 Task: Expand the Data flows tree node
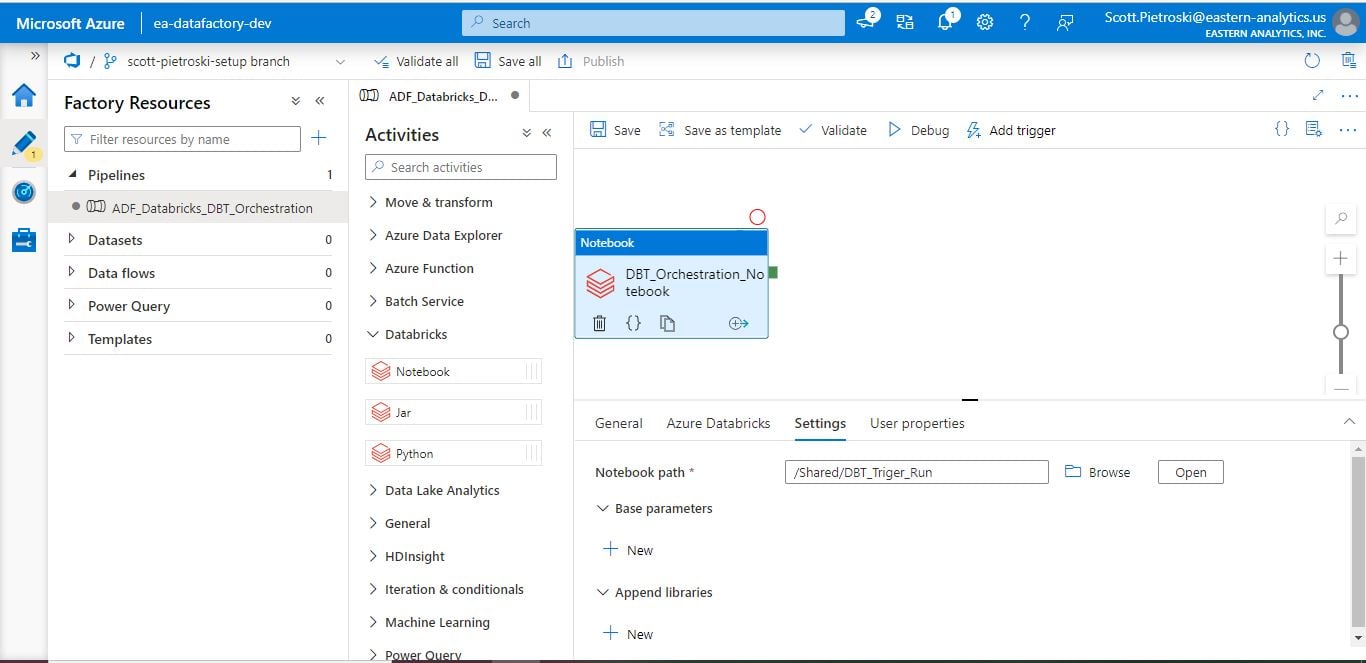click(x=71, y=272)
